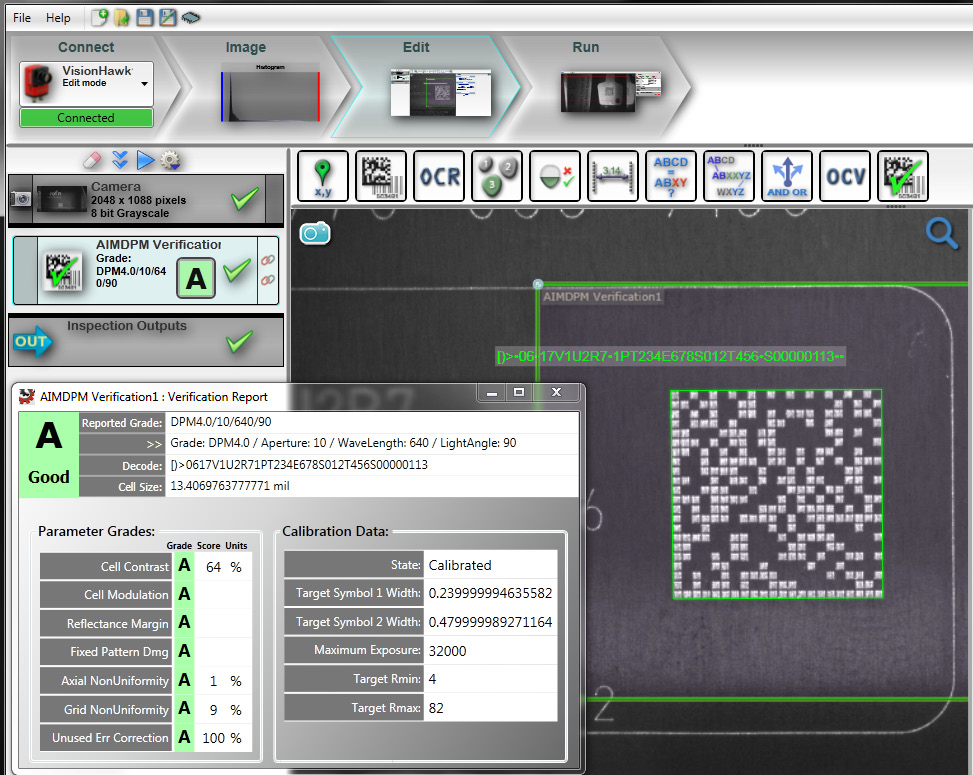Create a new job with toolbar icon
This screenshot has width=973, height=775.
(x=99, y=17)
